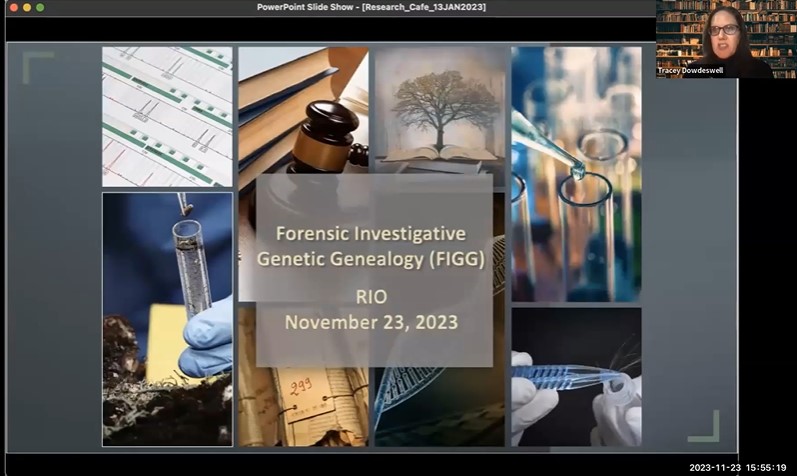Image resolution: width=797 pixels, height=476 pixels.
Task: Click the 2023-11-23 15:55:19 timestamp overlay
Action: (x=738, y=467)
